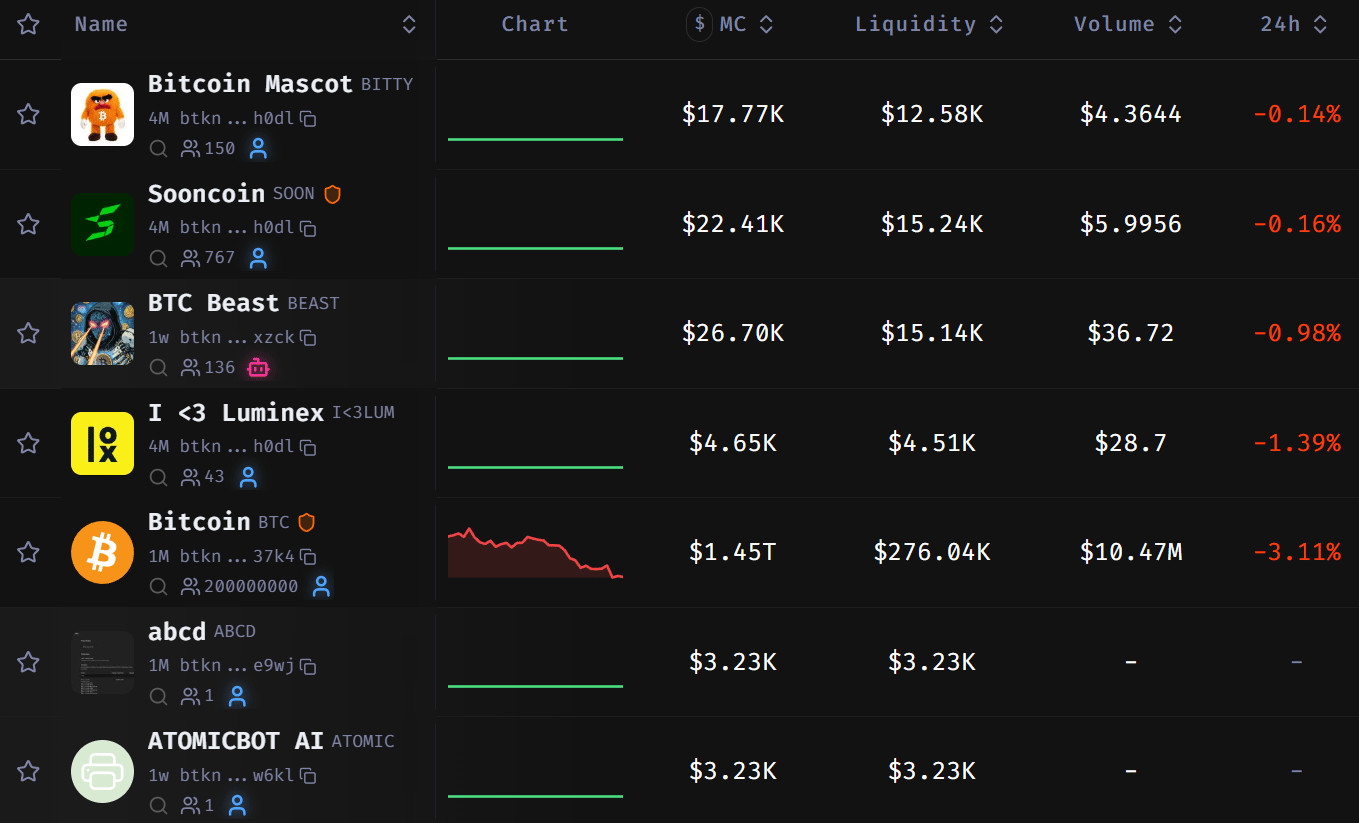Viewport: 1359px width, 823px height.
Task: Sort tokens by Liquidity
Action: click(x=996, y=24)
